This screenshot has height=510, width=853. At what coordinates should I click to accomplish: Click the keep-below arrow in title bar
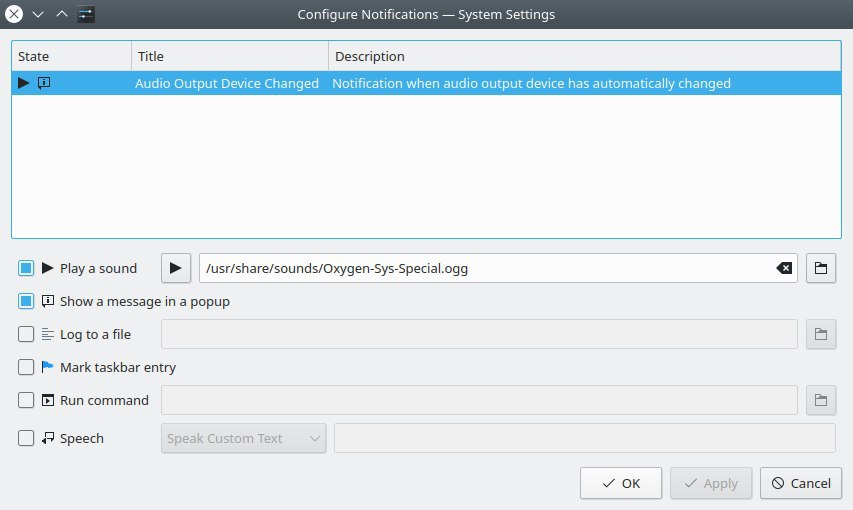point(38,14)
